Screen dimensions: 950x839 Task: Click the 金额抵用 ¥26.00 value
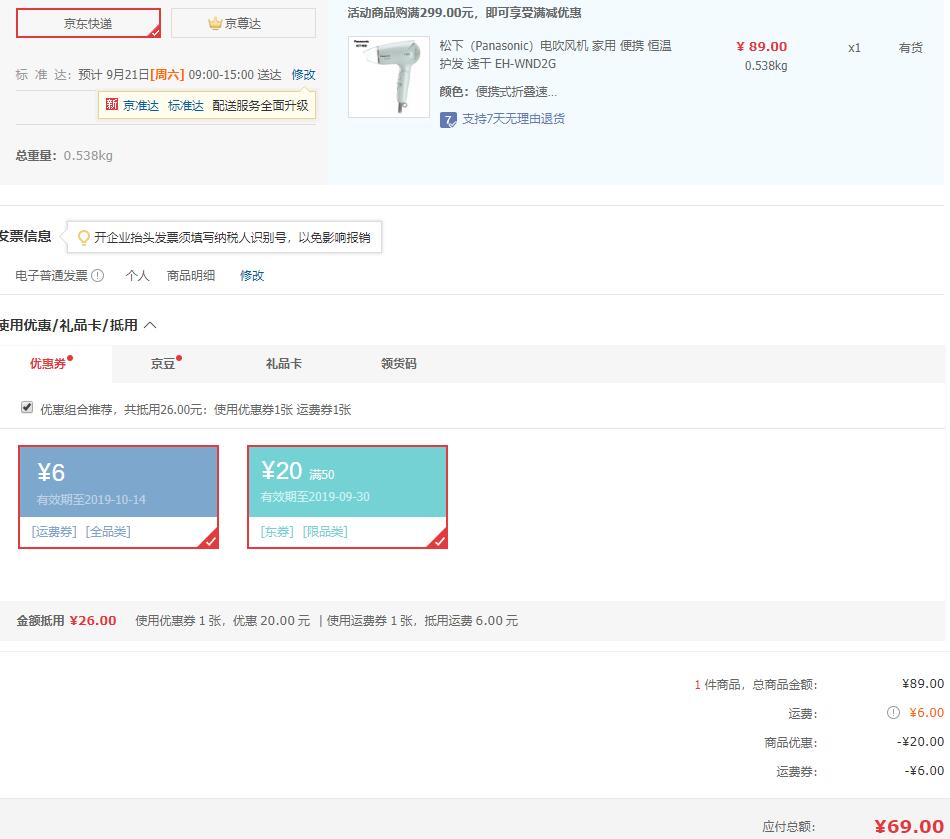click(93, 621)
